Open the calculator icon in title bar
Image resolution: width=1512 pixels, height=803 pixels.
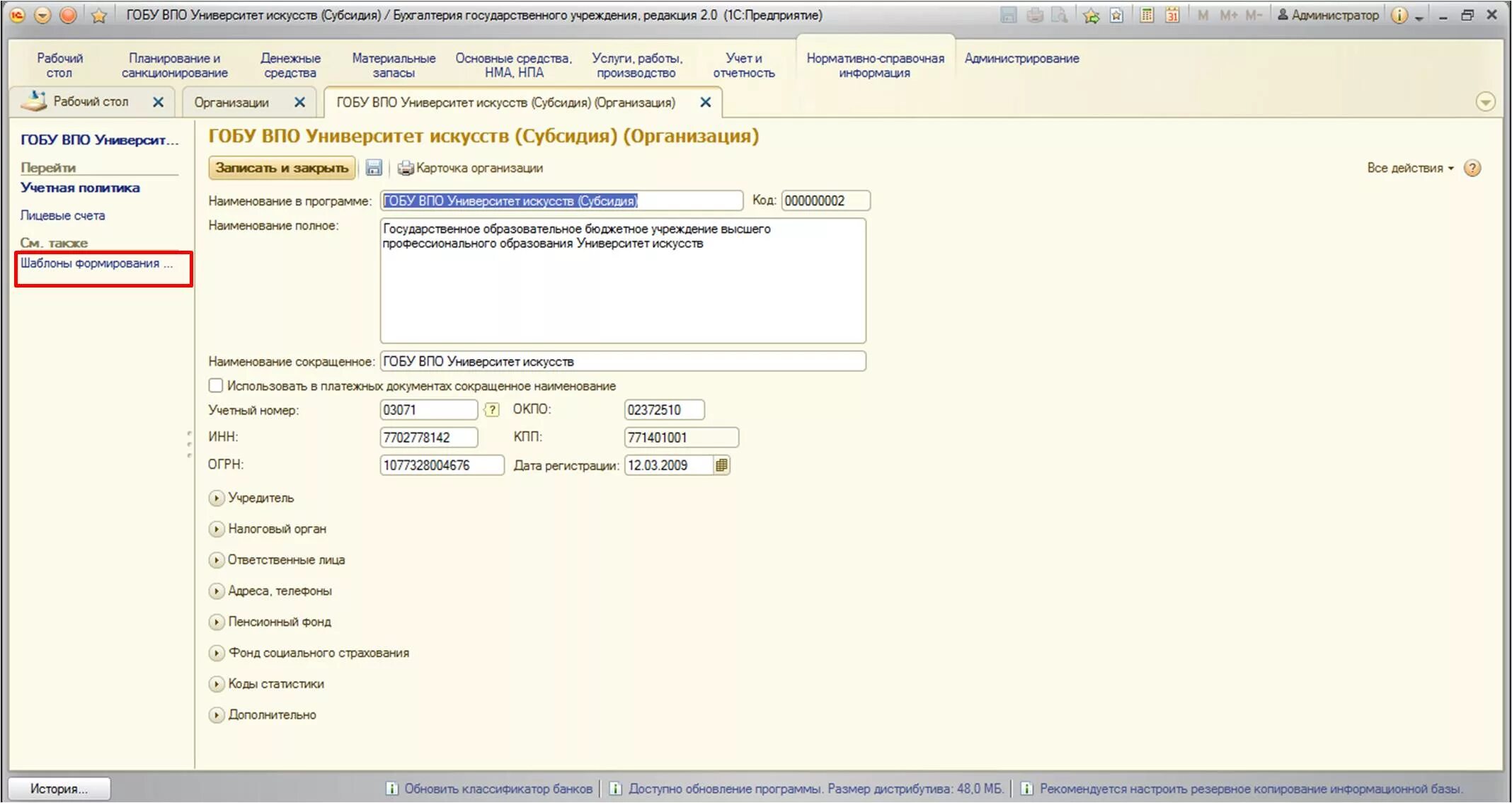point(1146,15)
